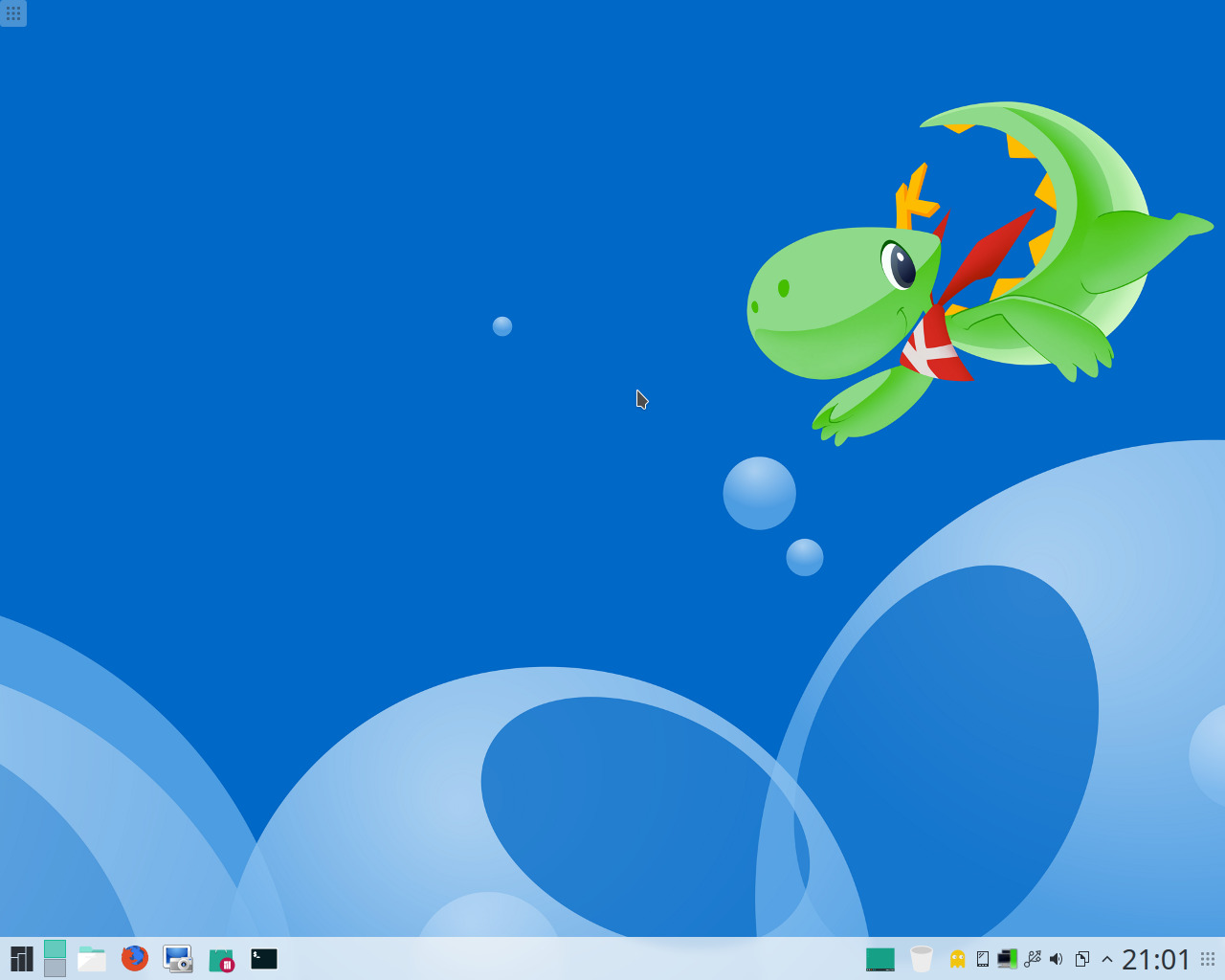Click the 21:01 digital clock
Image resolution: width=1225 pixels, height=980 pixels.
pos(1156,959)
